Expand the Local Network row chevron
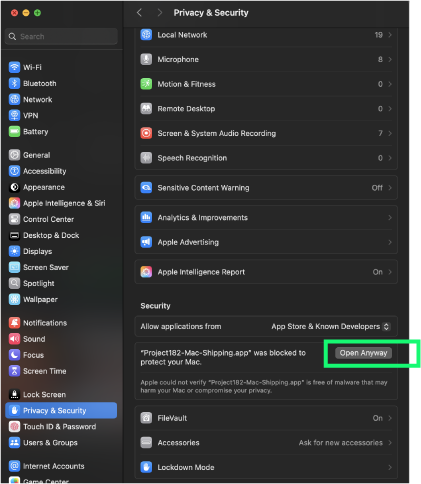 pyautogui.click(x=390, y=35)
